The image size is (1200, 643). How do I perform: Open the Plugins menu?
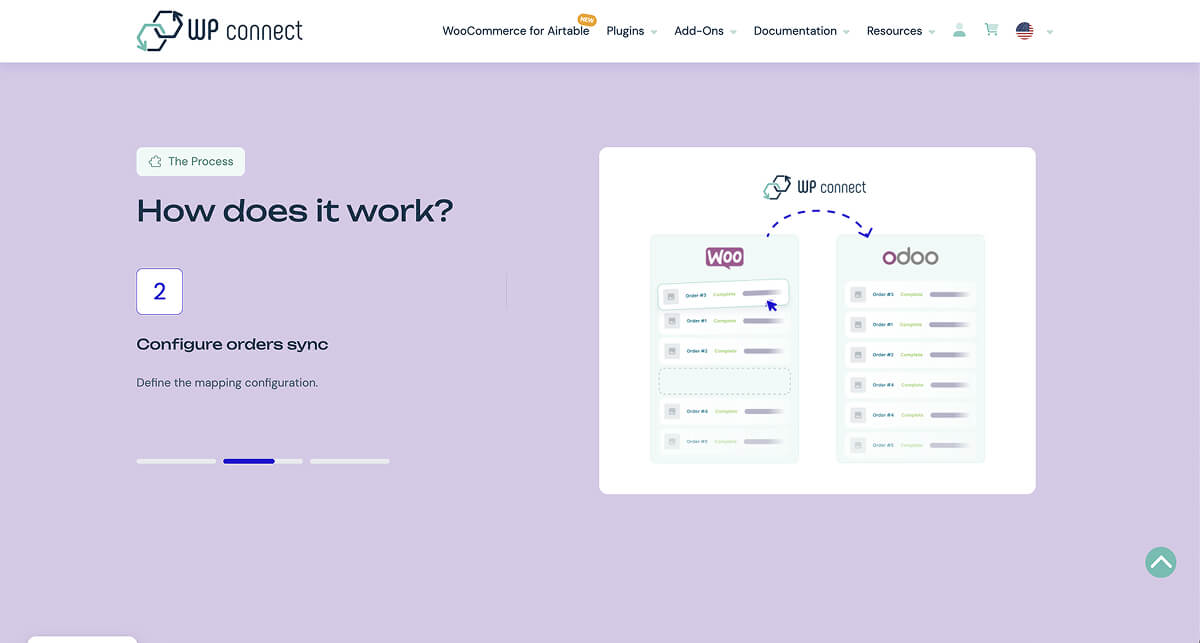click(625, 31)
